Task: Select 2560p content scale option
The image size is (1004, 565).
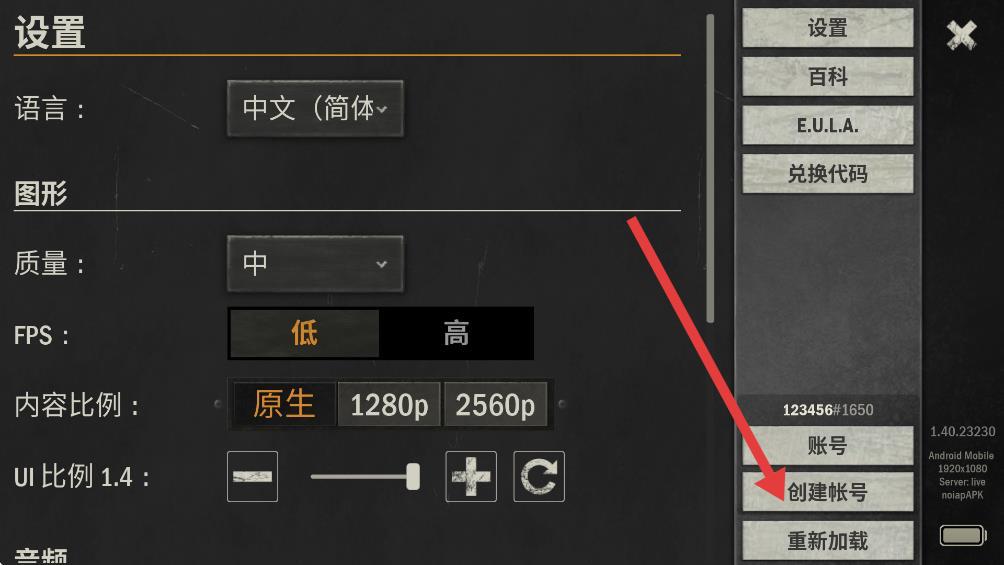Action: pos(495,404)
